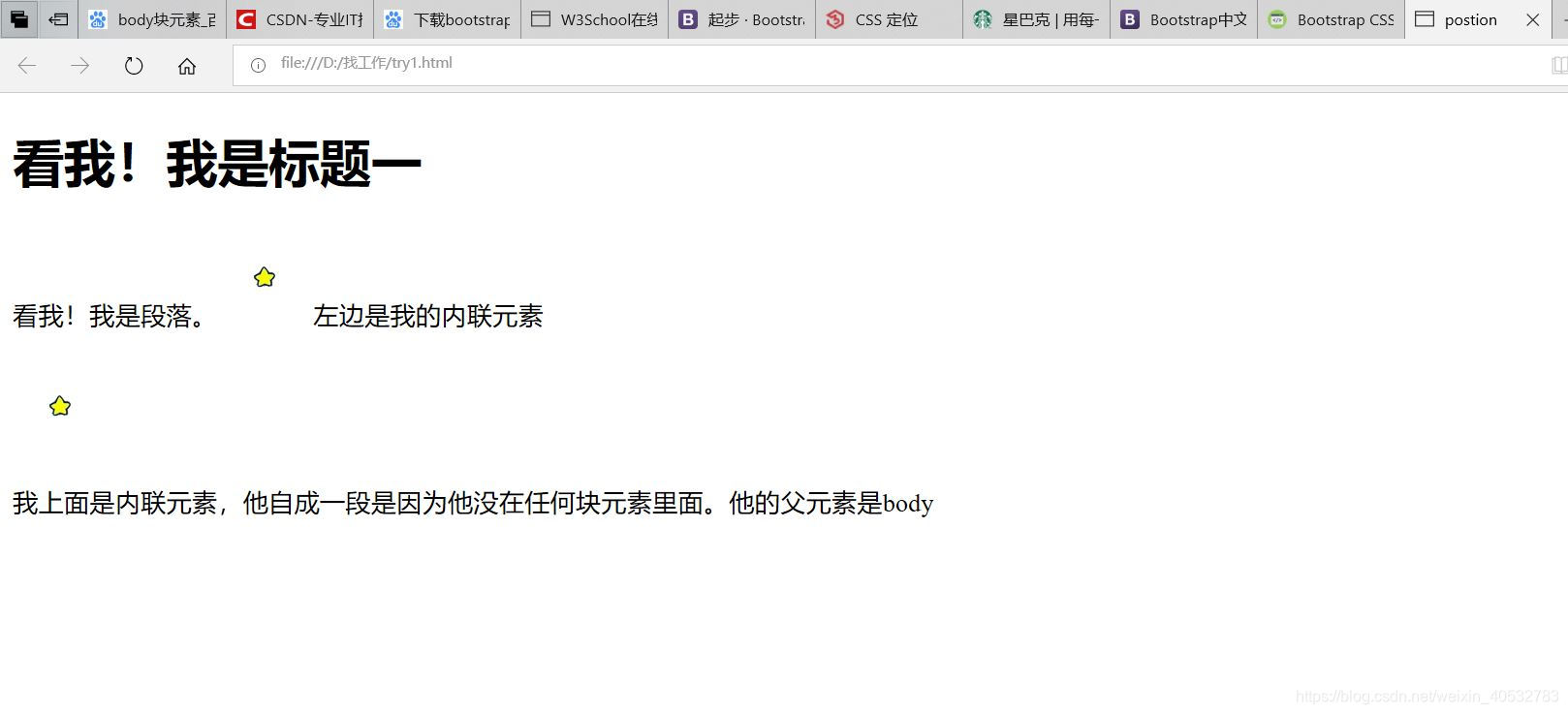Switch to the body块元素 tab
Image resolution: width=1568 pixels, height=714 pixels.
(x=152, y=19)
